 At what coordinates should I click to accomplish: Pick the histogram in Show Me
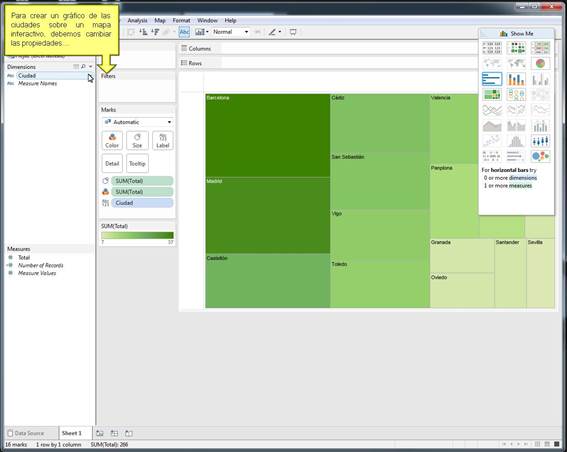pos(516,141)
